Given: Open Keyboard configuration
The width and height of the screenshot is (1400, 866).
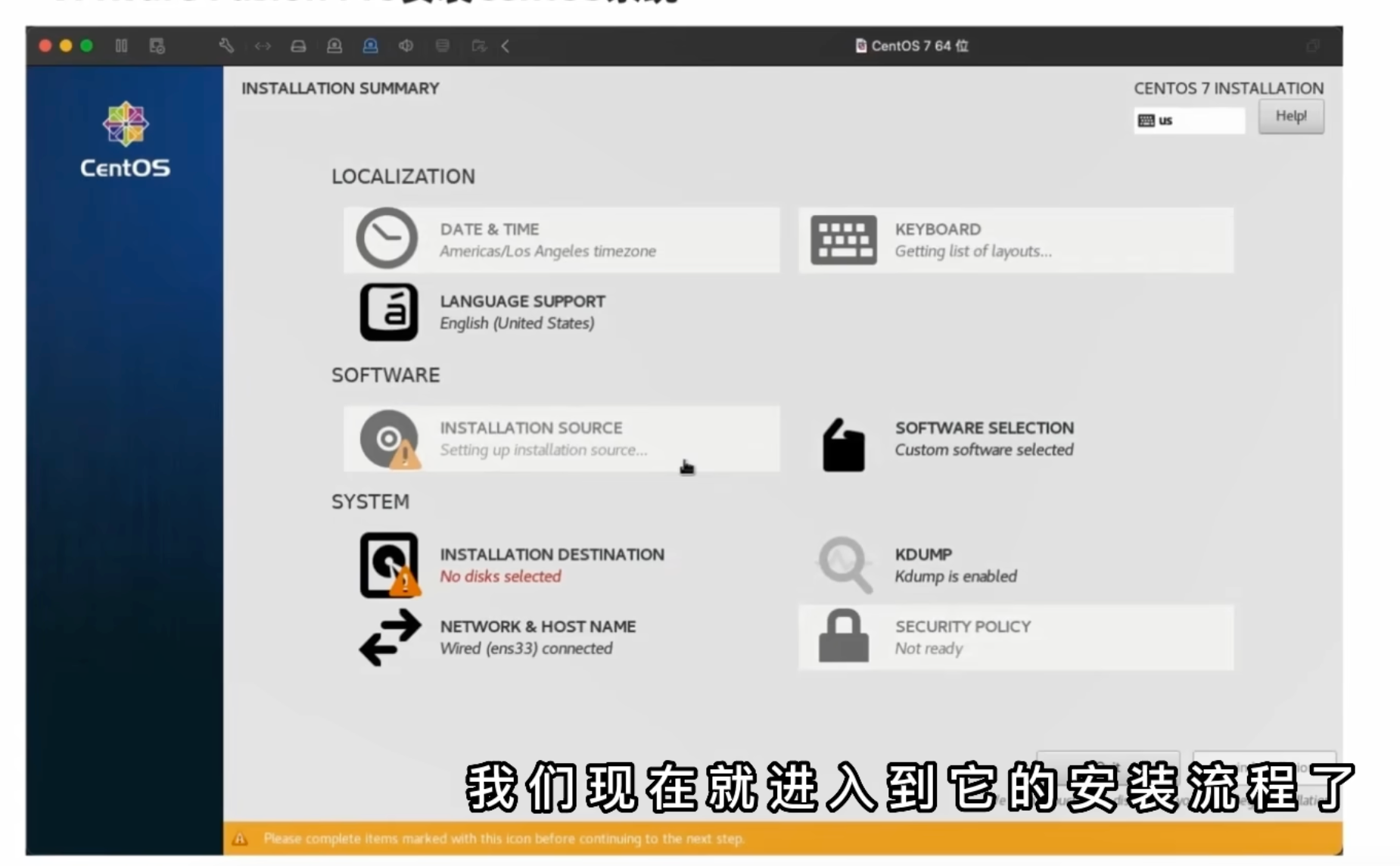Looking at the screenshot, I should pos(1016,240).
